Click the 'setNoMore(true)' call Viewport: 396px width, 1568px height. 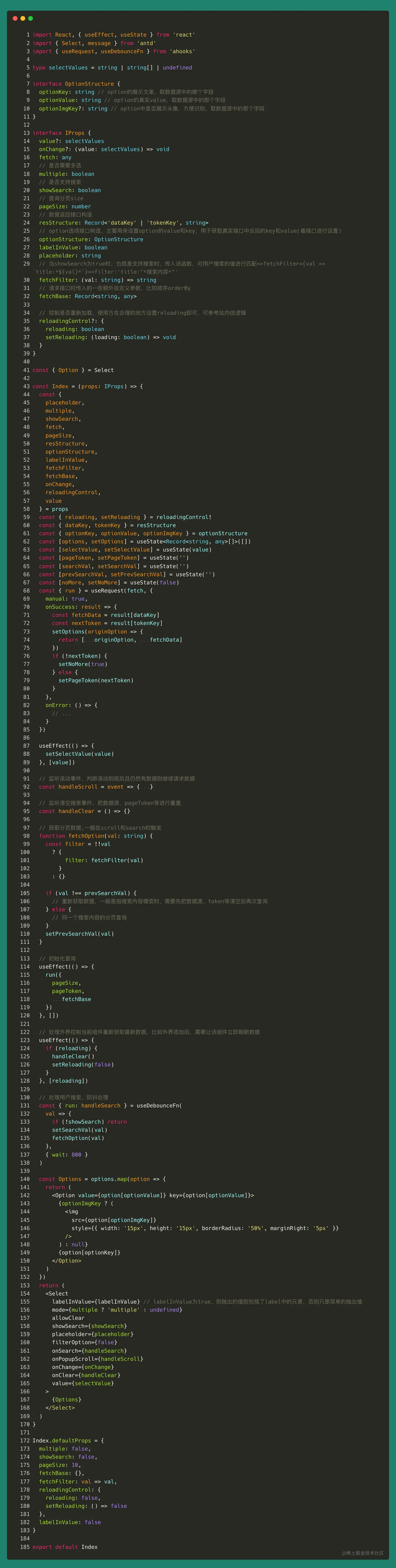tap(83, 664)
